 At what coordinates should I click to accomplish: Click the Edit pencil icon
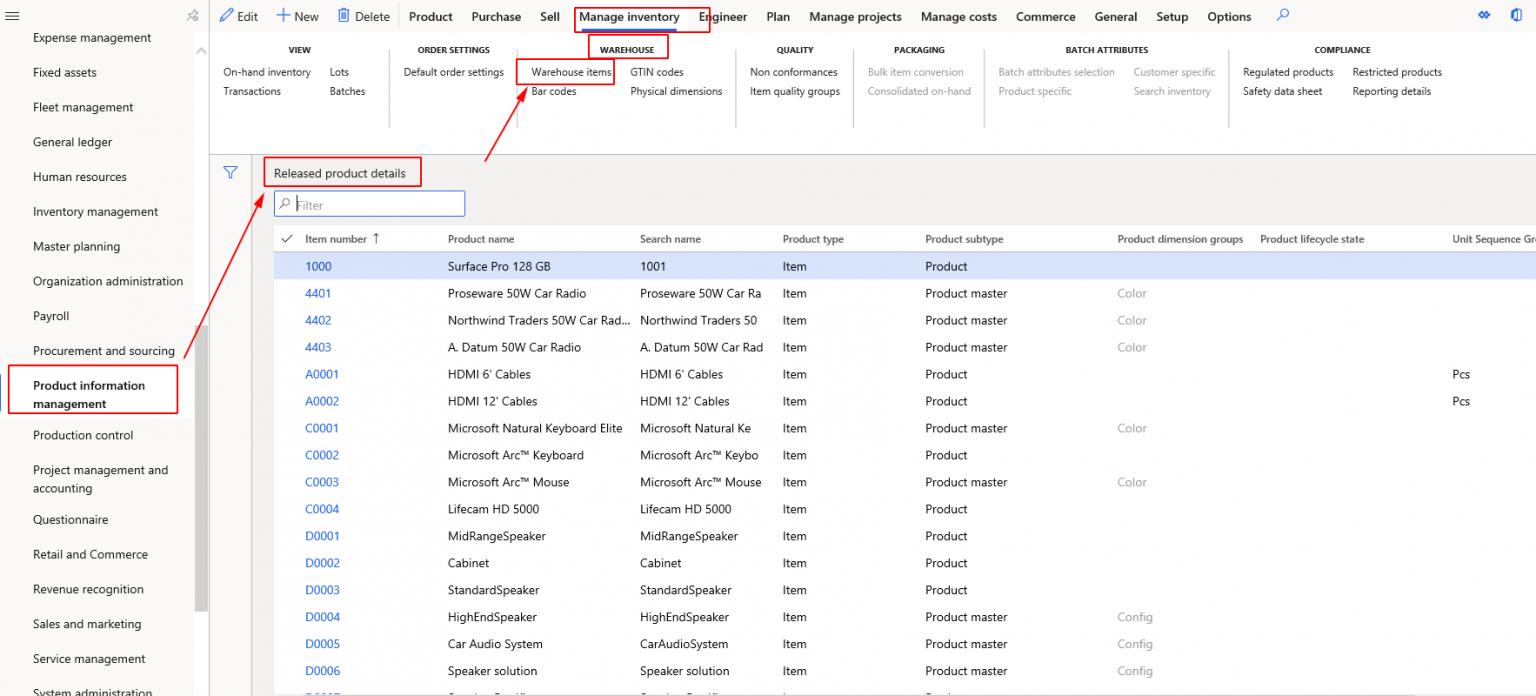(x=227, y=16)
